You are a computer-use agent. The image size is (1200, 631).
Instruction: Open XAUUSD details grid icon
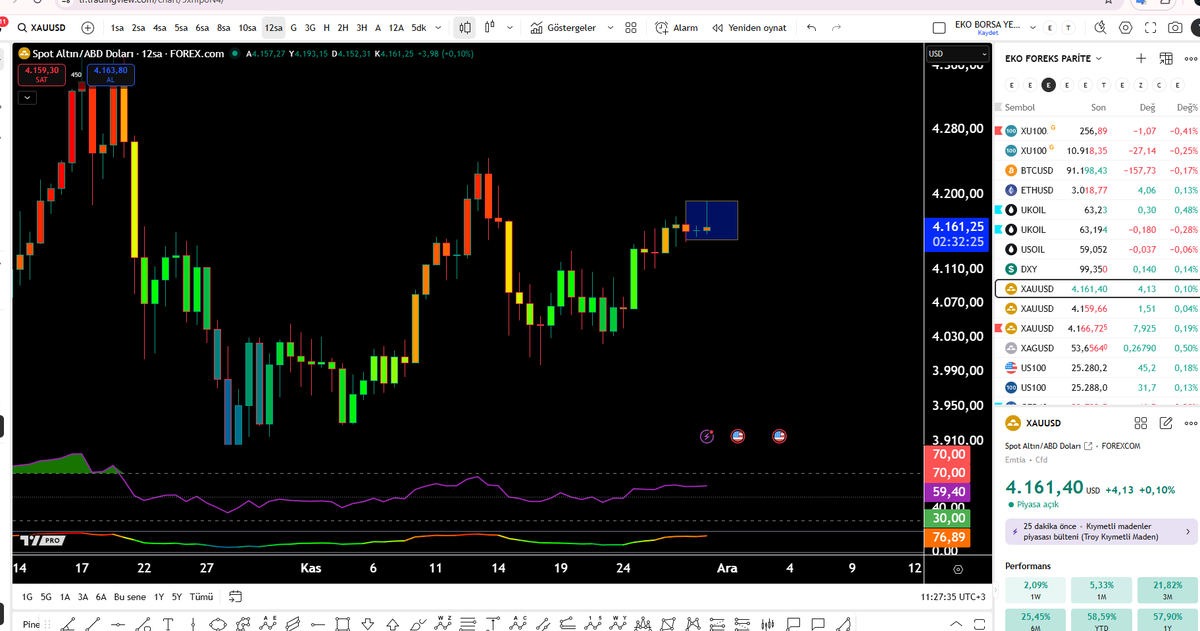point(1140,423)
